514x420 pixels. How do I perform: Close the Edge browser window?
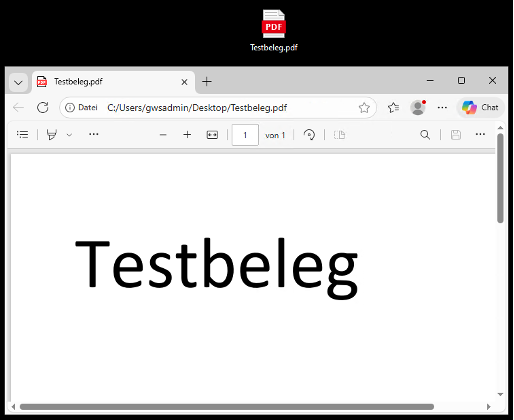point(492,80)
